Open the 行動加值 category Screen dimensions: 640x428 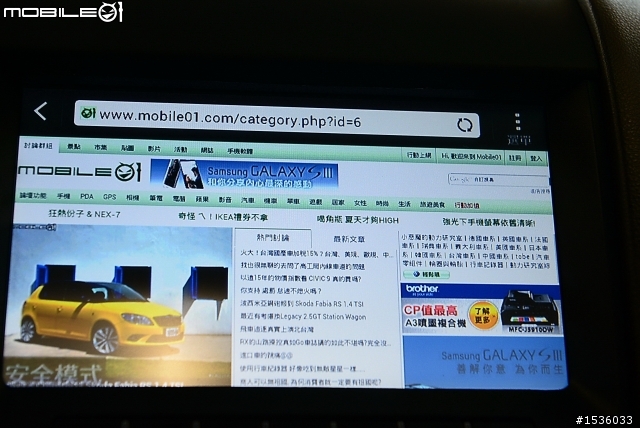point(467,205)
